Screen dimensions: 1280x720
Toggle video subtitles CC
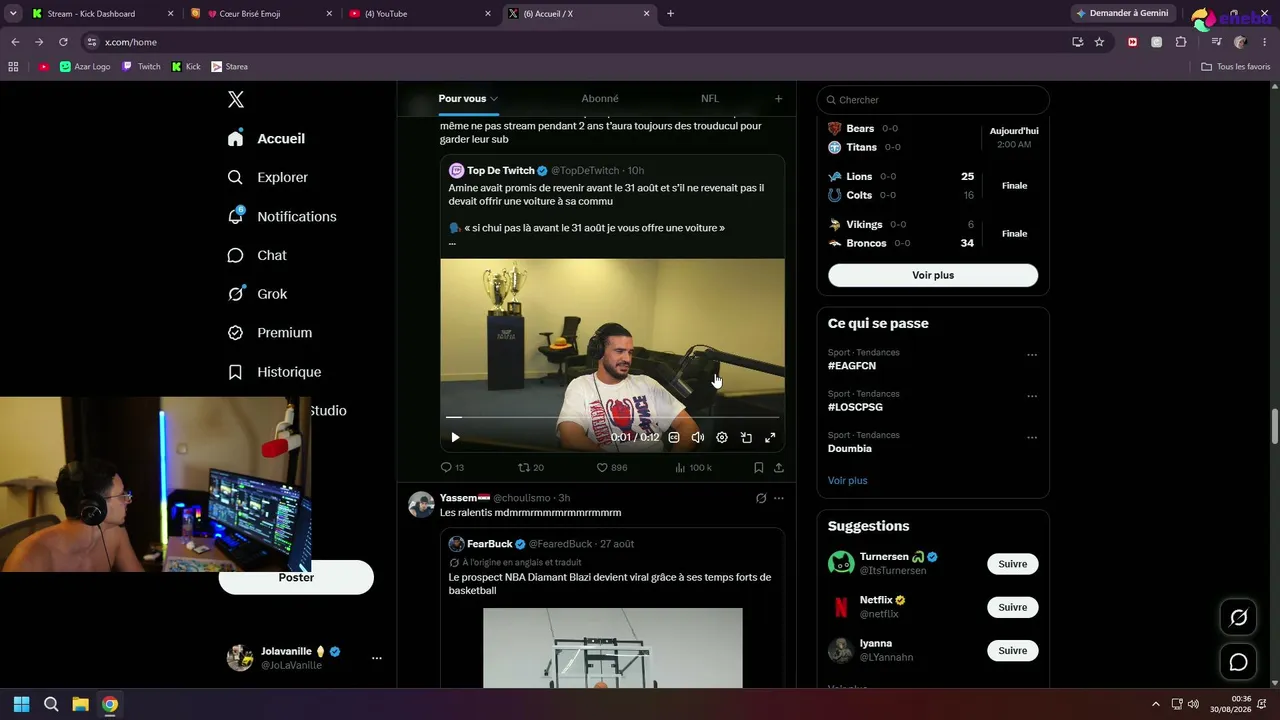tap(674, 437)
